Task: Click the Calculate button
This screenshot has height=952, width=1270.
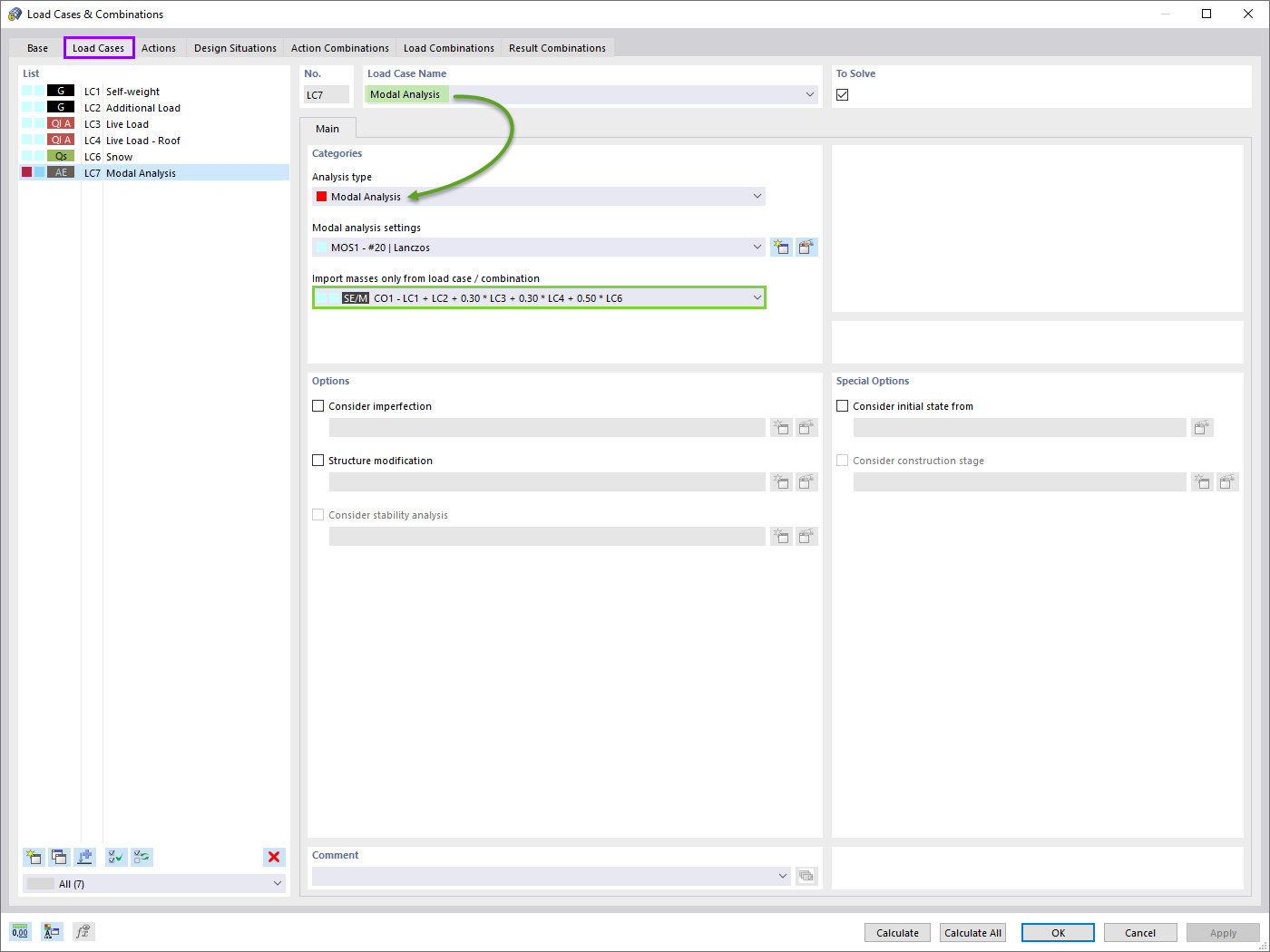Action: point(897,932)
